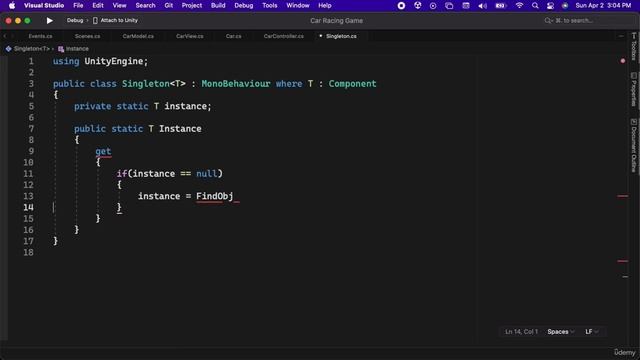
Task: Click the unsaved dot on Singleton.cs tab
Action: [x=320, y=36]
